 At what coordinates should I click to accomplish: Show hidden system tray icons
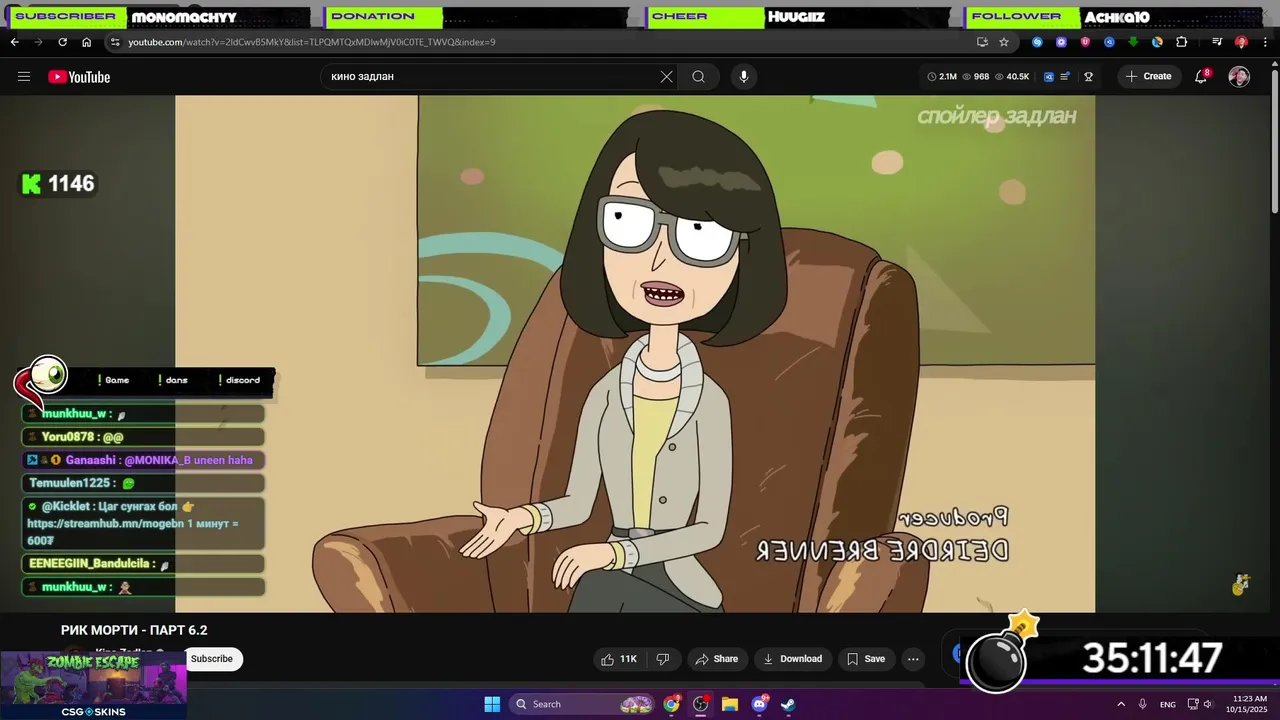pyautogui.click(x=1121, y=704)
